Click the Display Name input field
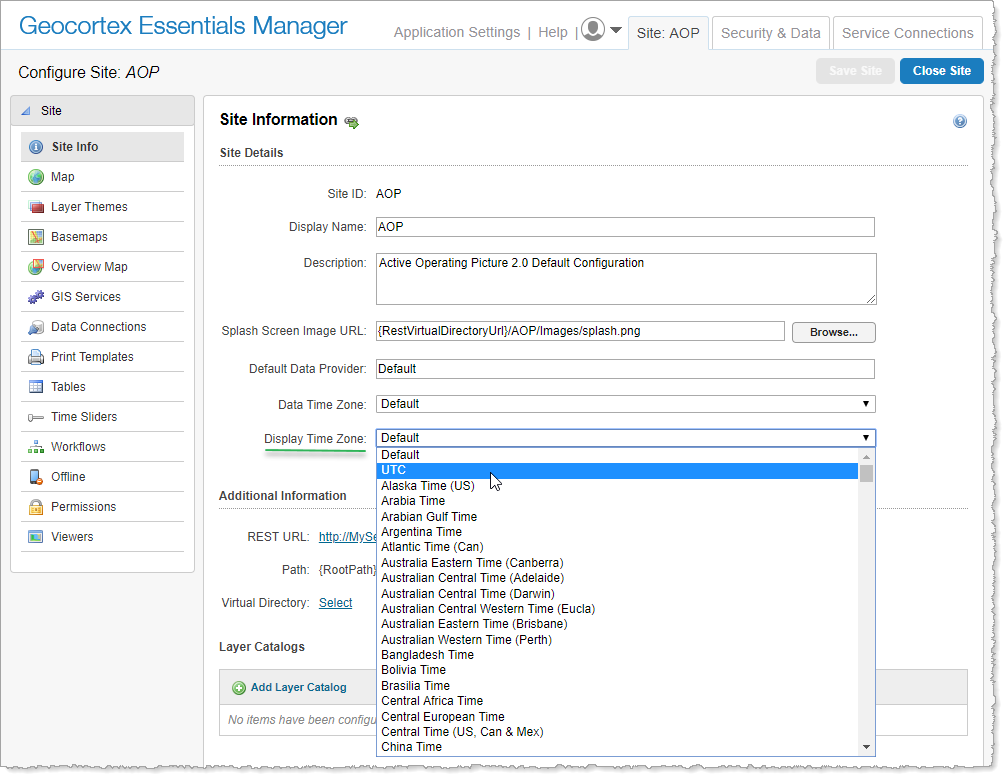The image size is (1003, 774). [625, 227]
